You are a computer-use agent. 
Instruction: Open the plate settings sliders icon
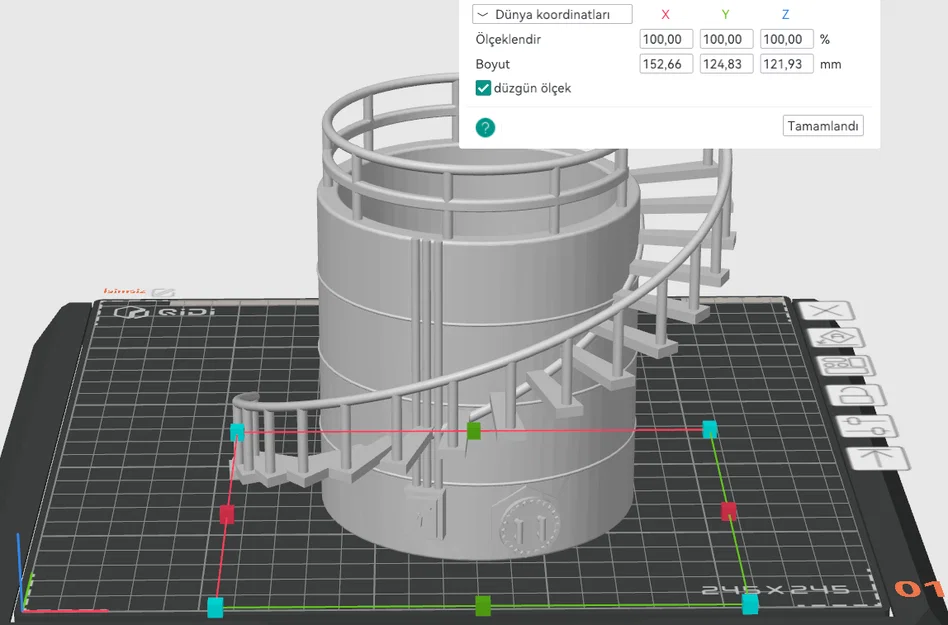point(867,426)
